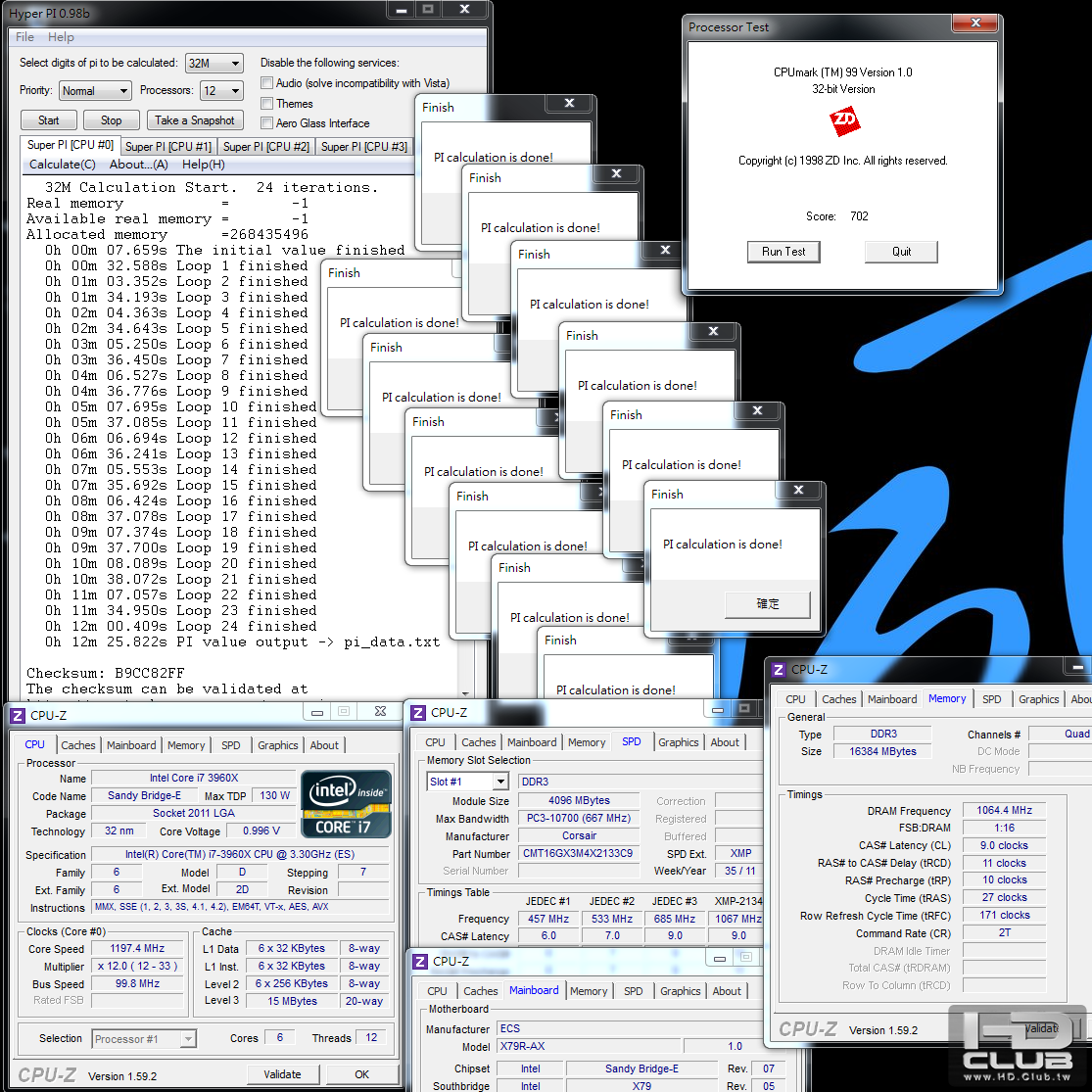1092x1092 pixels.
Task: Click the Z icon of the CPU-Z SPD window
Action: [x=418, y=712]
